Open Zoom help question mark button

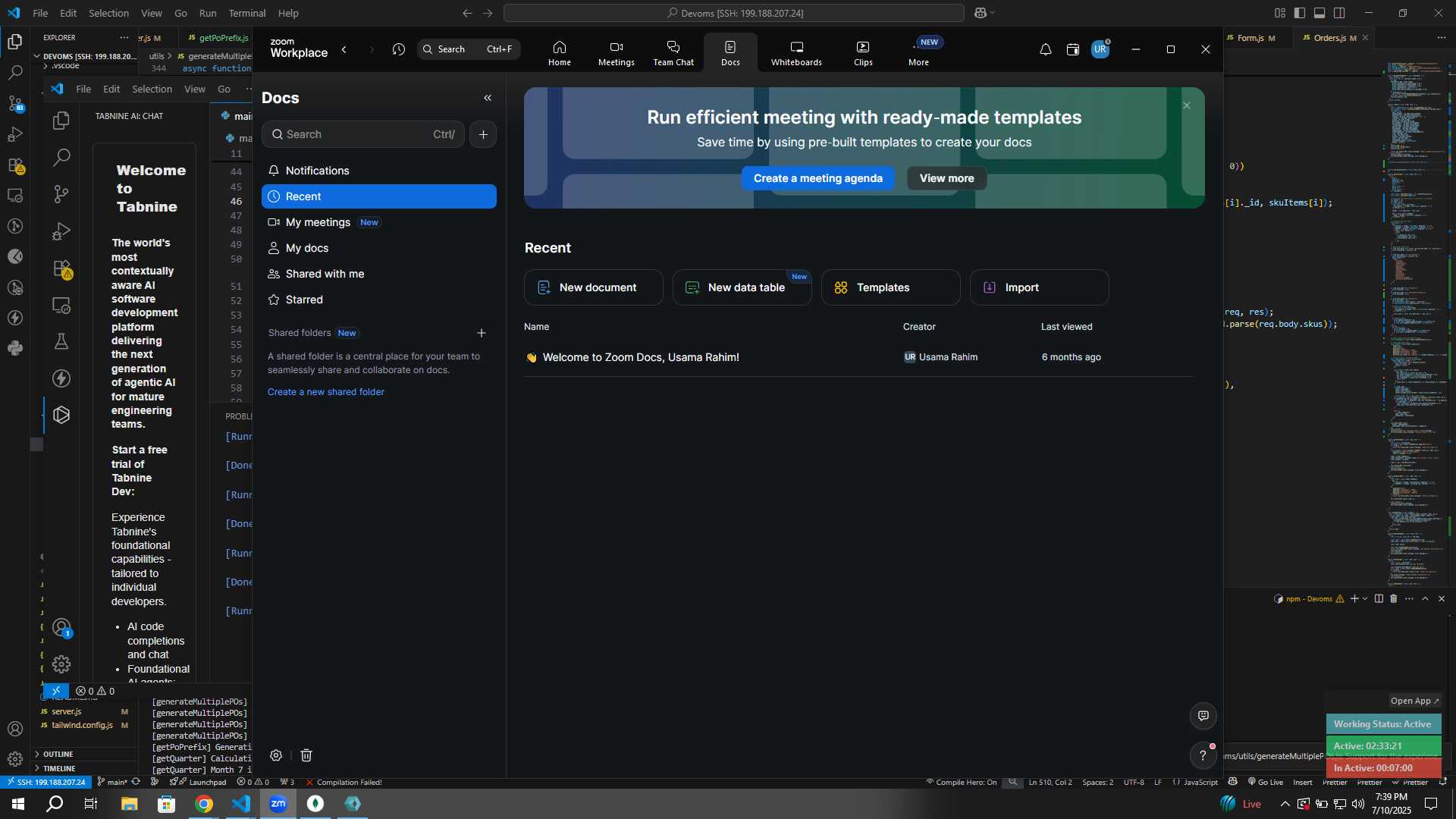1203,755
